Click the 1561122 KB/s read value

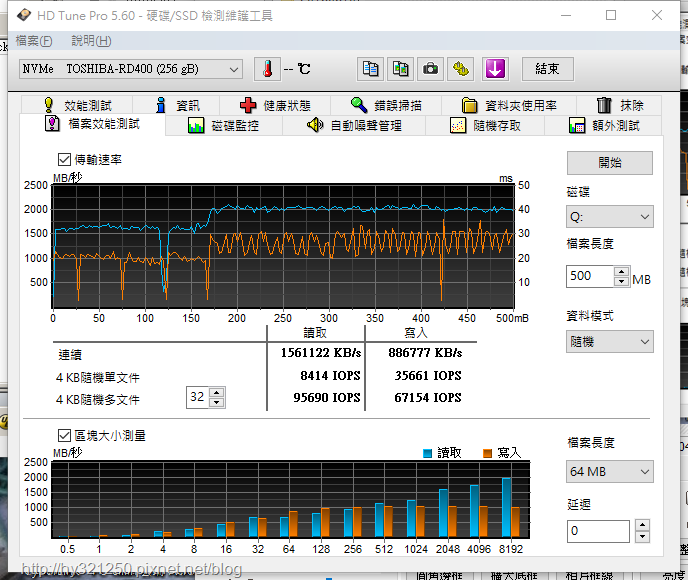321,353
